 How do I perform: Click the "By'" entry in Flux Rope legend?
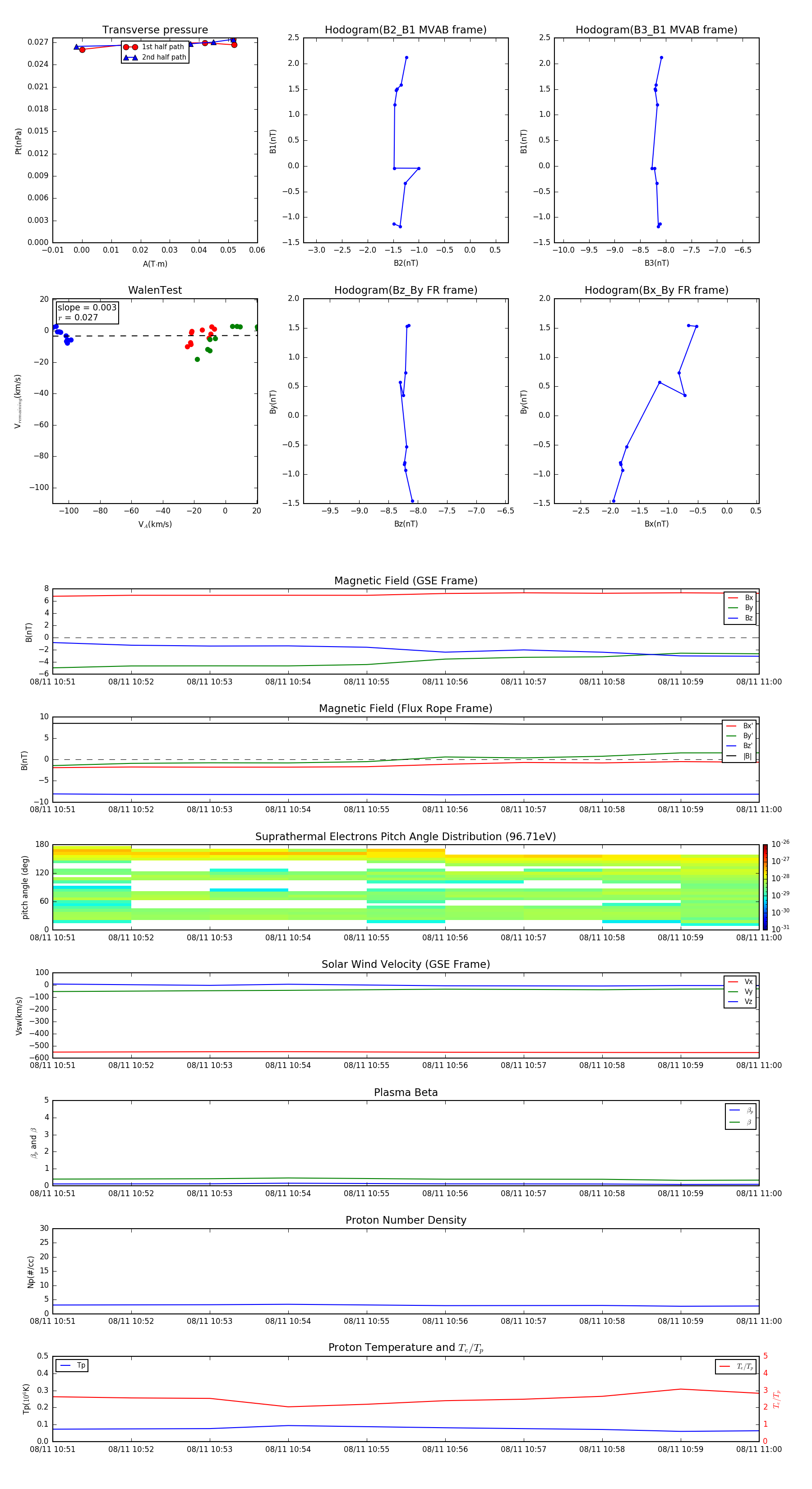[x=739, y=736]
